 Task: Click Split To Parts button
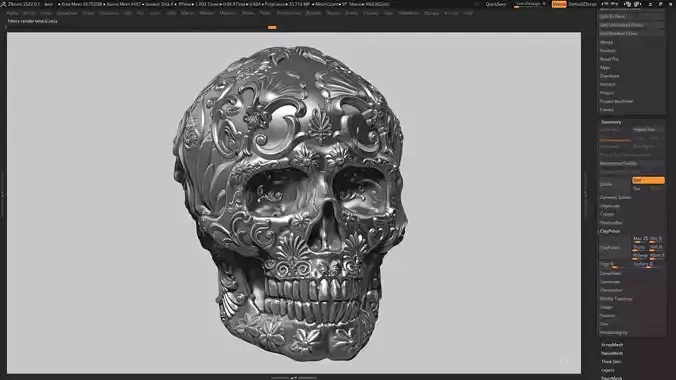(632, 16)
